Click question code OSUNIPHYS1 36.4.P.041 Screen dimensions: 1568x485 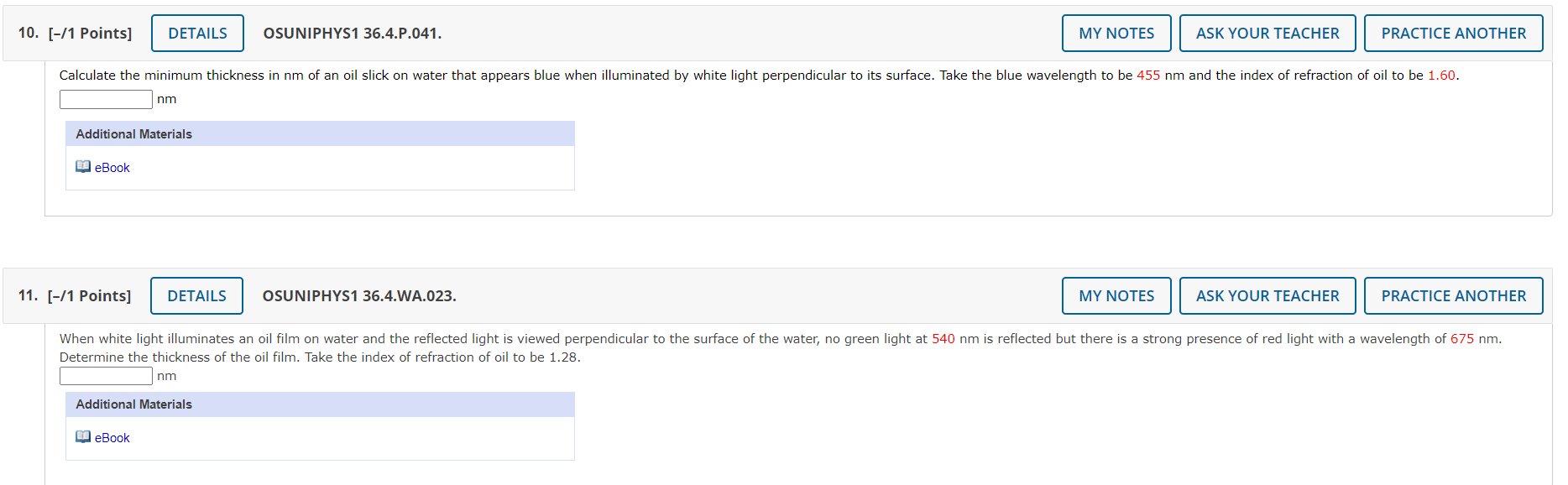(x=353, y=34)
